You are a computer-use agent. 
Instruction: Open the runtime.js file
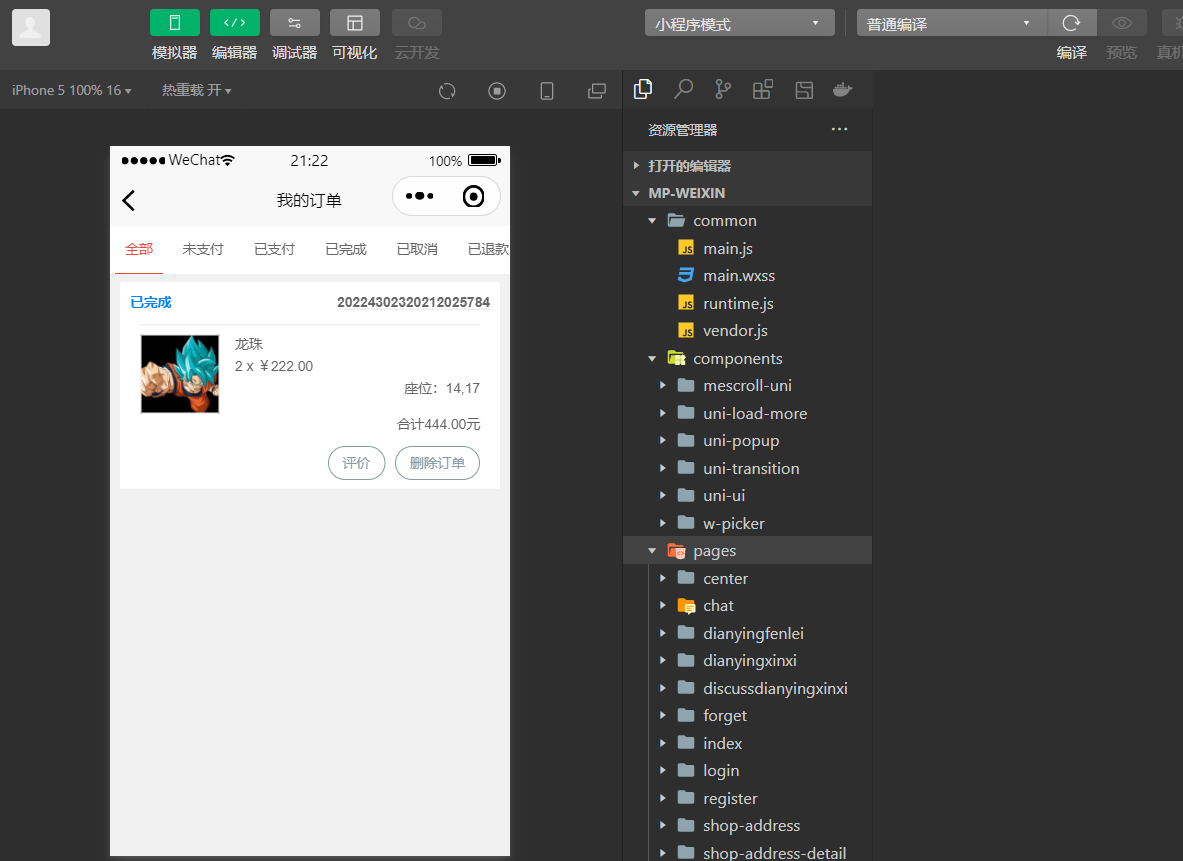click(748, 303)
